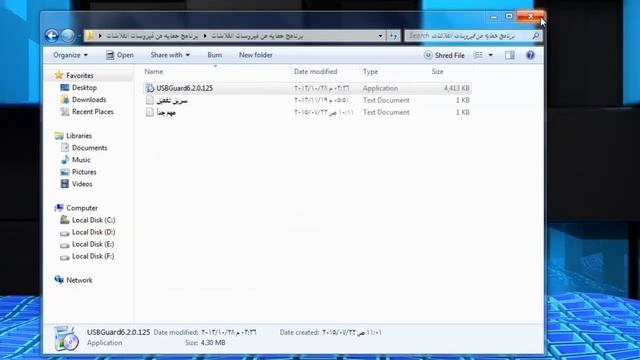
Task: Click the Burn toolbar button
Action: [215, 55]
